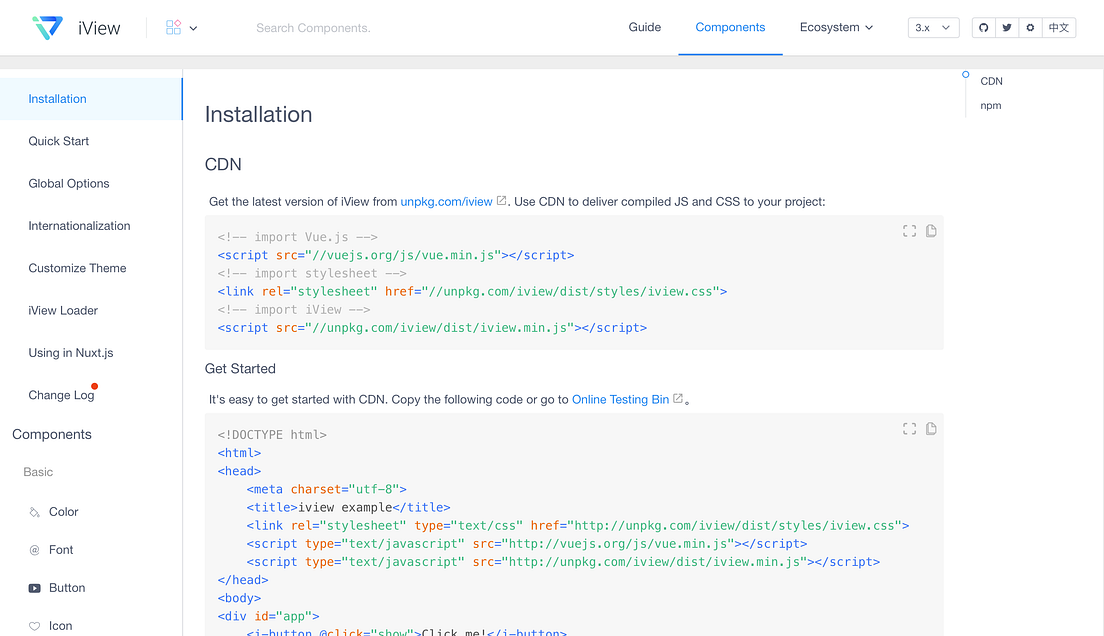Expand the CDN code block to fullscreen
Viewport: 1104px width, 636px height.
point(909,230)
